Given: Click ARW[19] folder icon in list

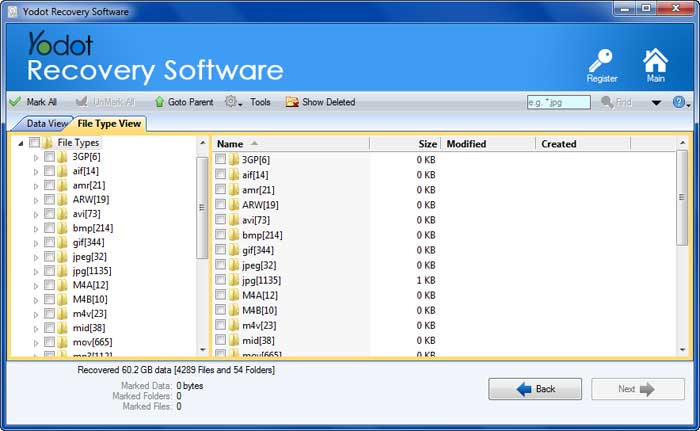Looking at the screenshot, I should point(234,205).
